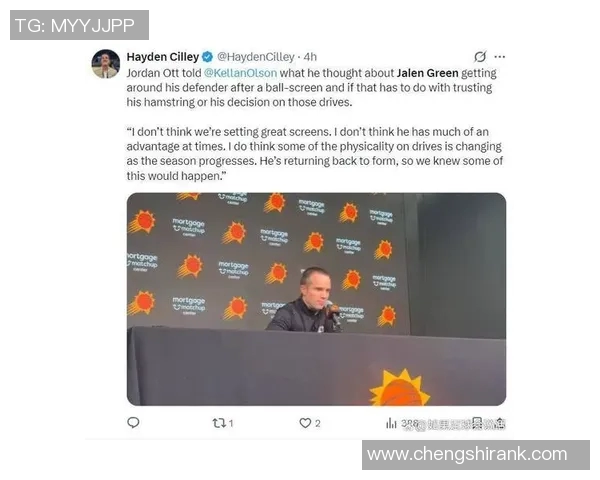
Task: Click the blue verified badge
Action: [207, 57]
